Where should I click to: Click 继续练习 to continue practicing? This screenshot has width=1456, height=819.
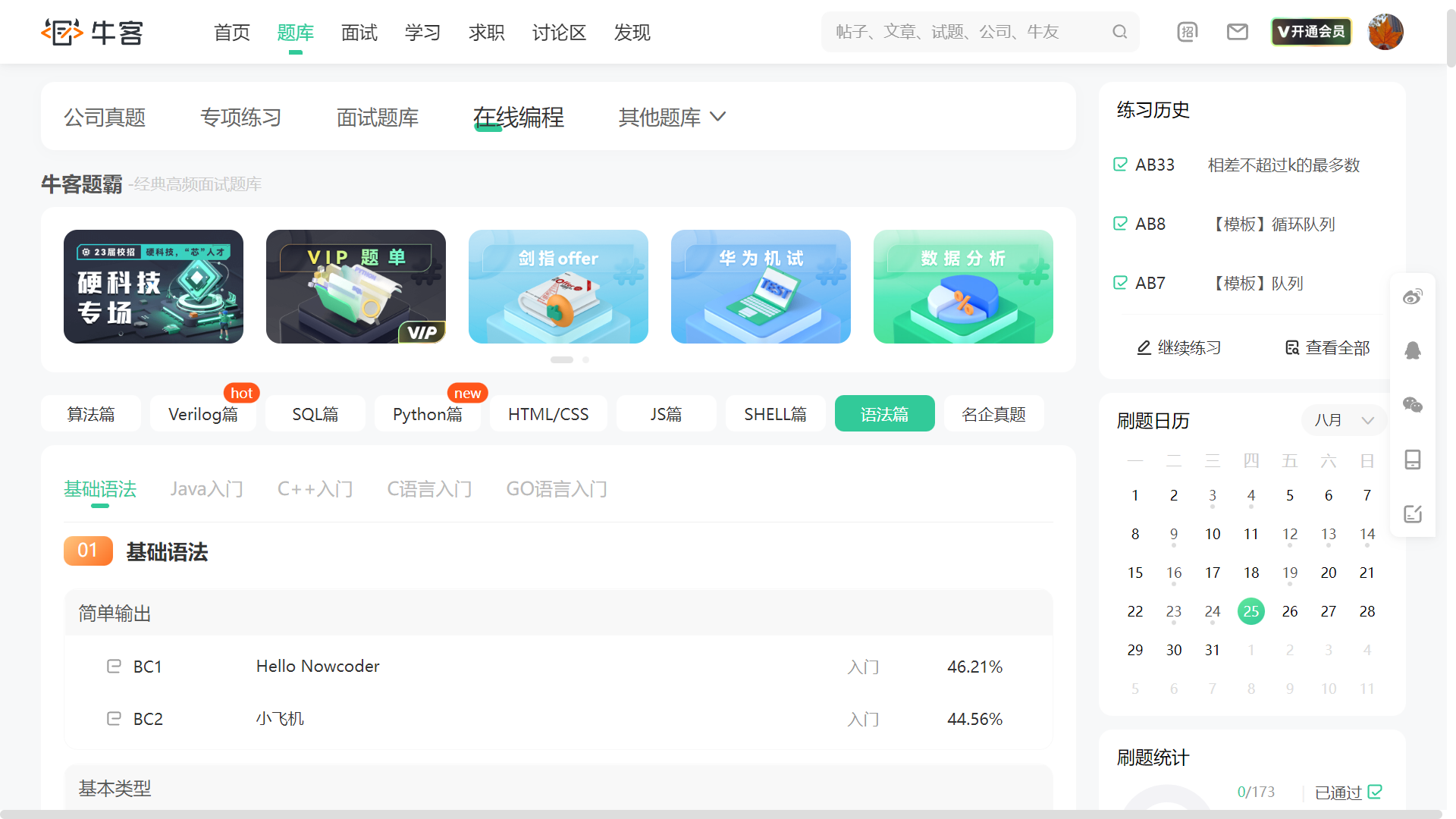[x=1179, y=348]
